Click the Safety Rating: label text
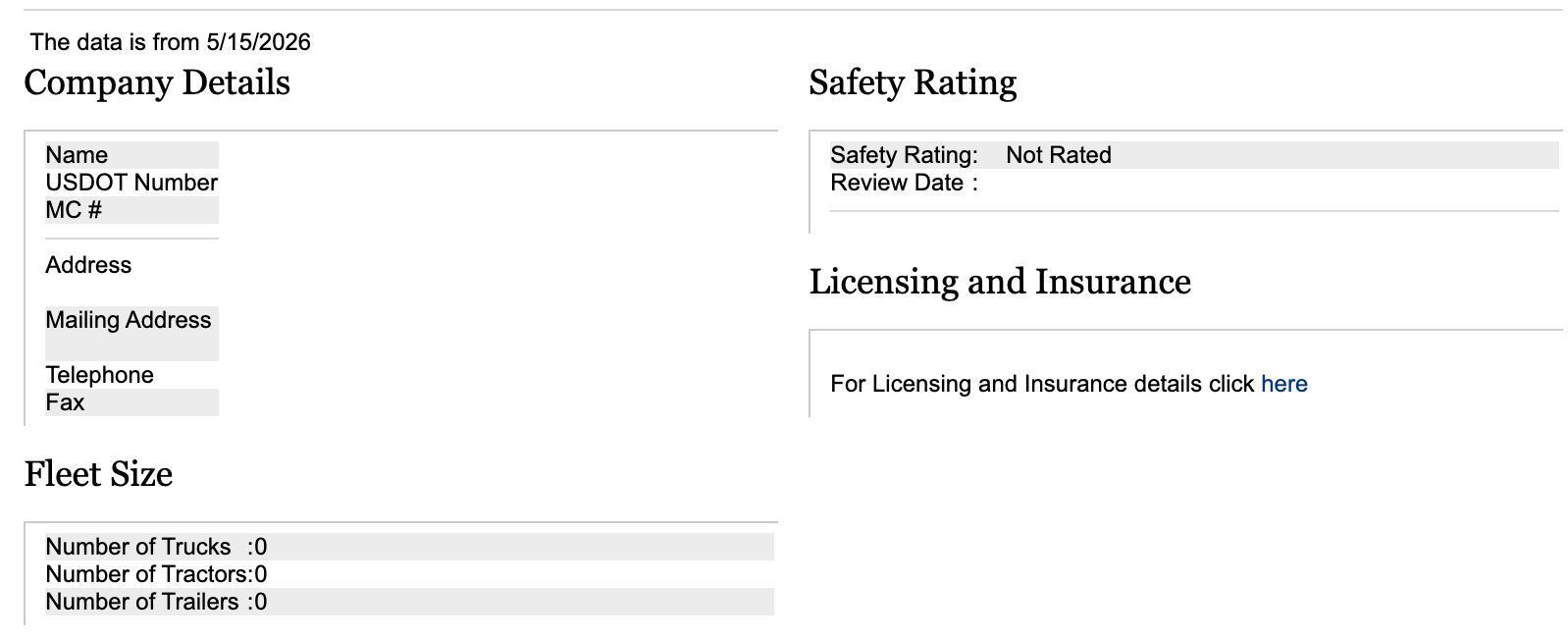 pyautogui.click(x=904, y=155)
